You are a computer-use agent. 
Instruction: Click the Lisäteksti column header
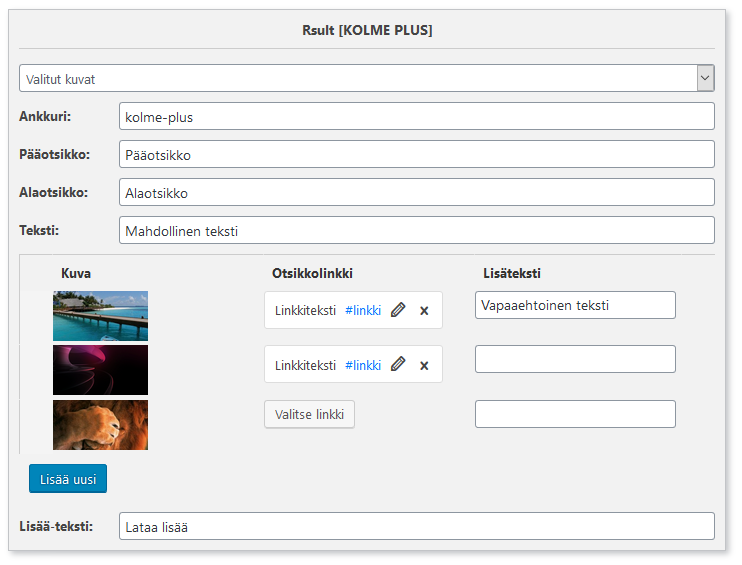coord(512,274)
